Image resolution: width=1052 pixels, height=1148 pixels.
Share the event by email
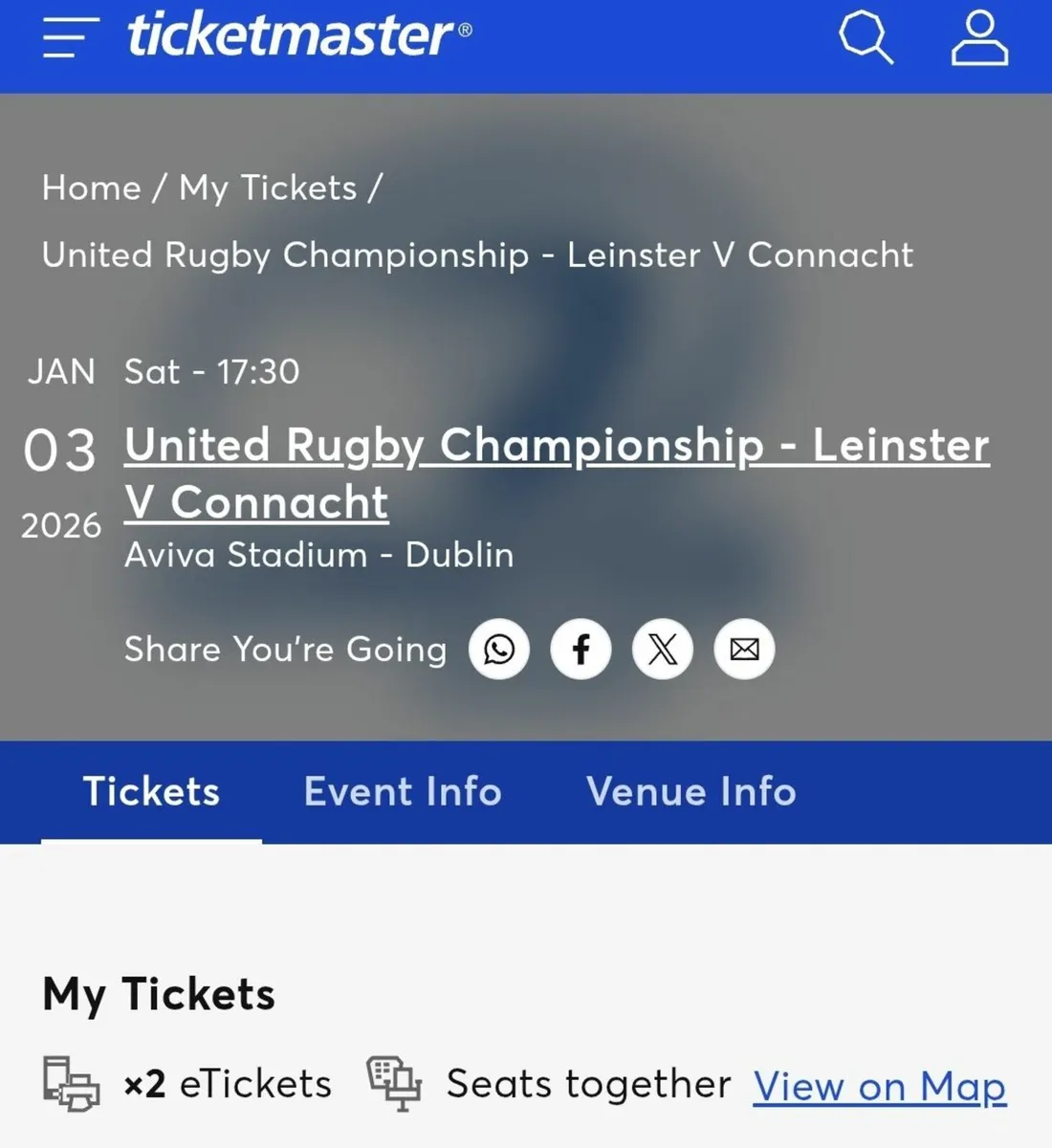[x=743, y=650]
